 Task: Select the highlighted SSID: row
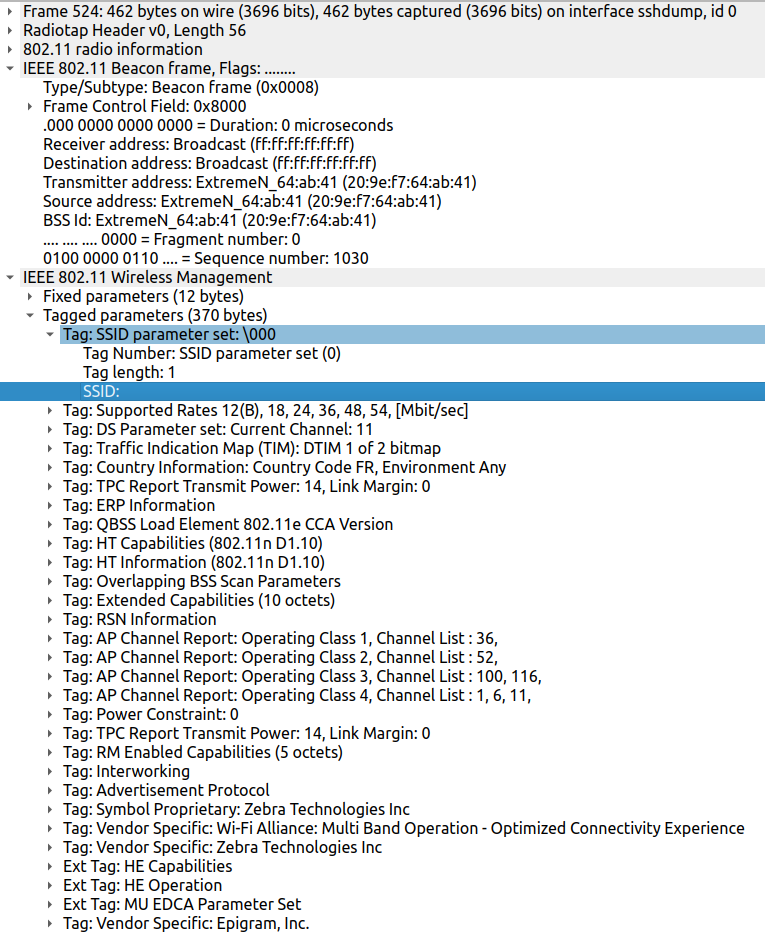click(382, 392)
